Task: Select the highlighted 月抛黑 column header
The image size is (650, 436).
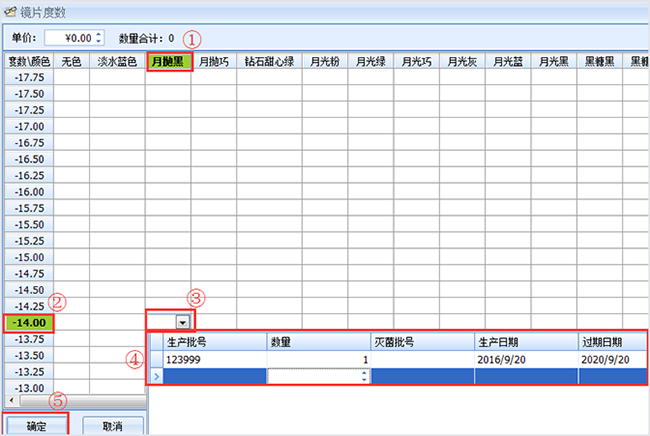Action: (x=168, y=62)
